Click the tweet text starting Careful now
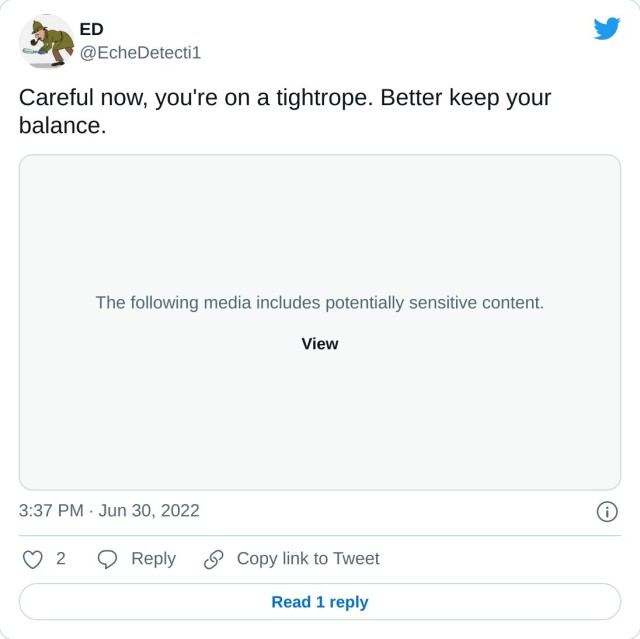The image size is (640, 639). coord(200,99)
